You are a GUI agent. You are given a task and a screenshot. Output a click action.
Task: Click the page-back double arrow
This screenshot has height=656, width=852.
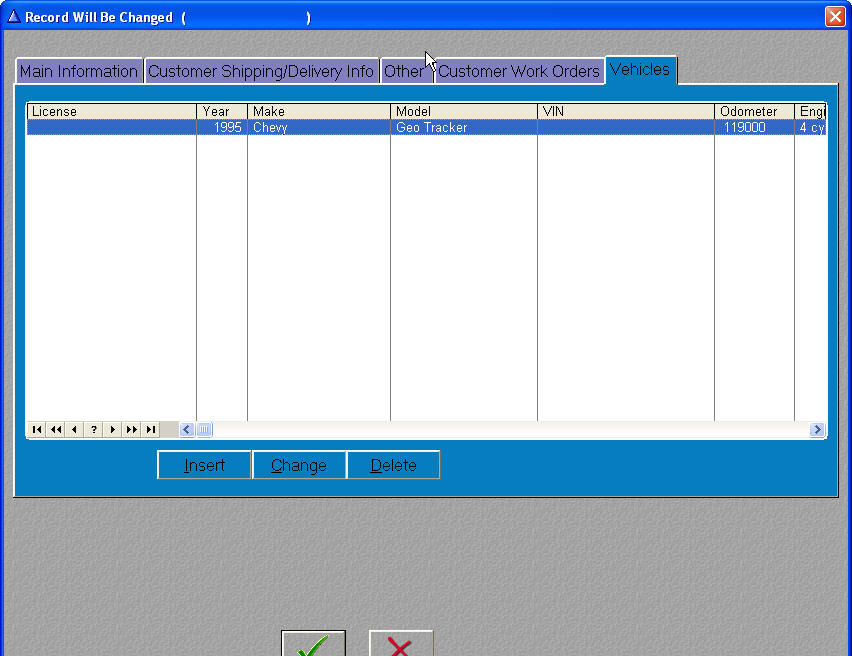point(55,430)
